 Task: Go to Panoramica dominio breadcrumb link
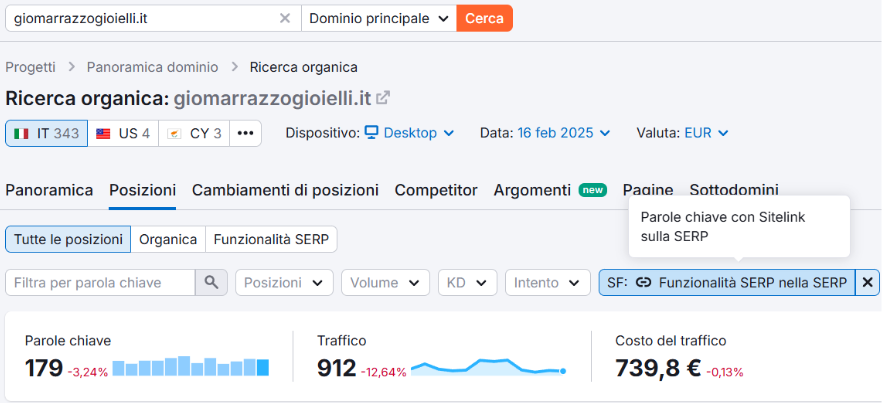point(152,67)
